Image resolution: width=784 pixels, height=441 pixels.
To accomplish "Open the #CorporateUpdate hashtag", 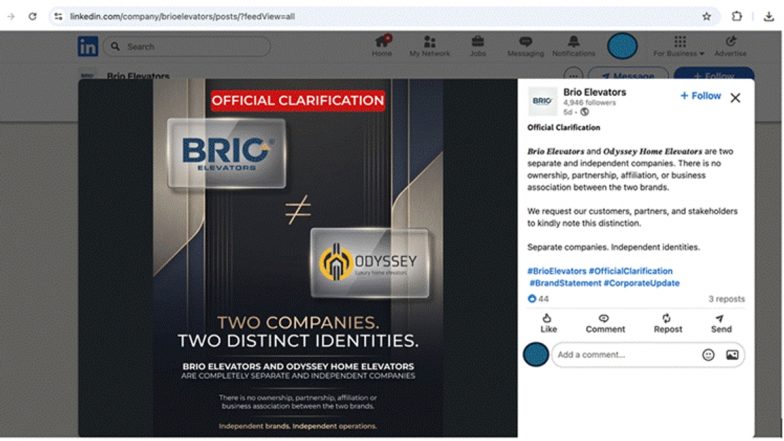I will click(642, 283).
